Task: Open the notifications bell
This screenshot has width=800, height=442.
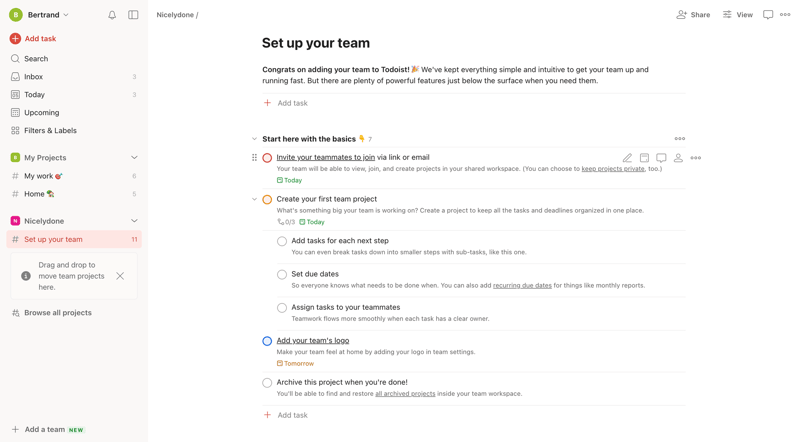Action: coord(112,15)
